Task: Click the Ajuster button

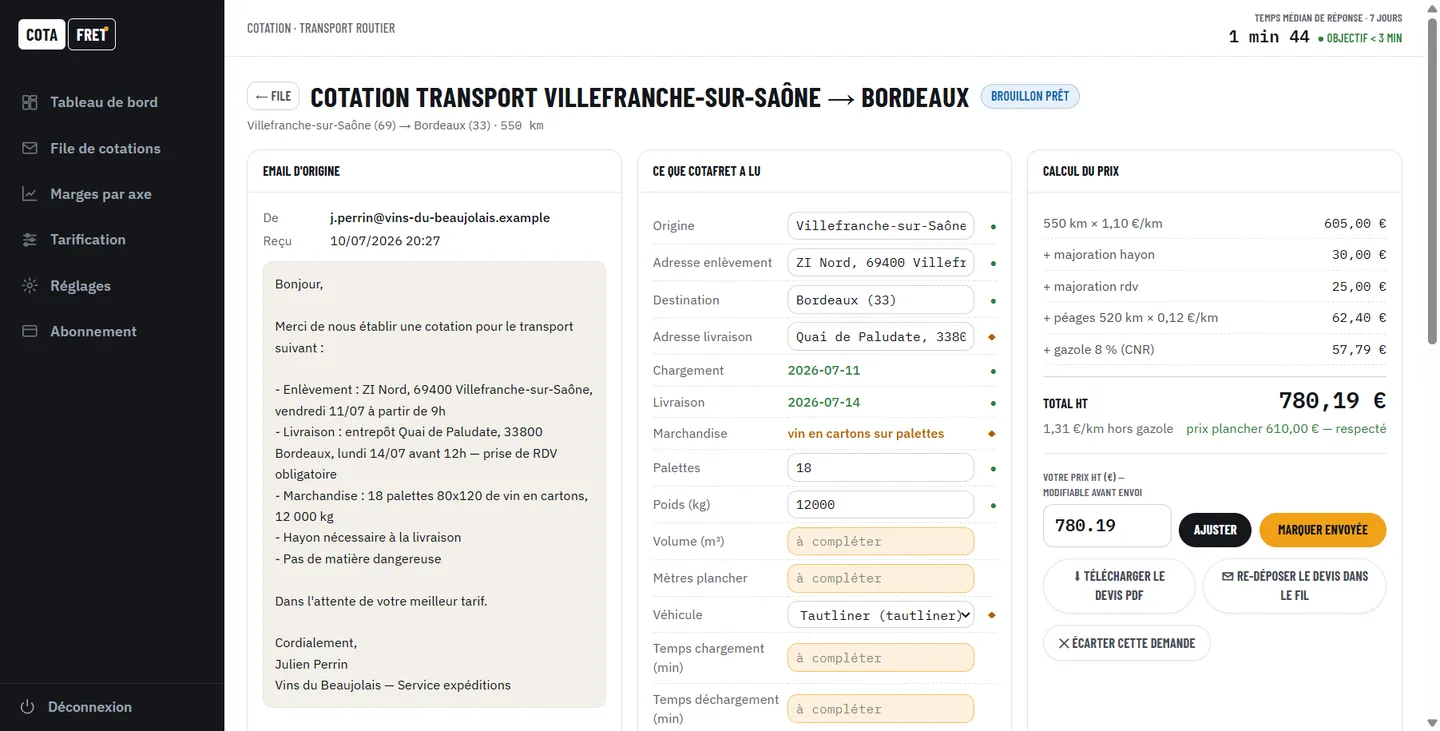Action: point(1215,530)
